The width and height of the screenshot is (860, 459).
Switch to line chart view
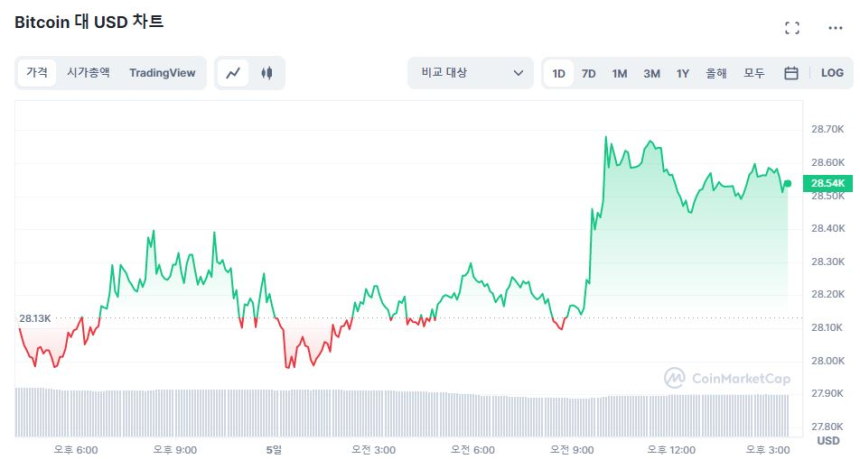pos(233,73)
